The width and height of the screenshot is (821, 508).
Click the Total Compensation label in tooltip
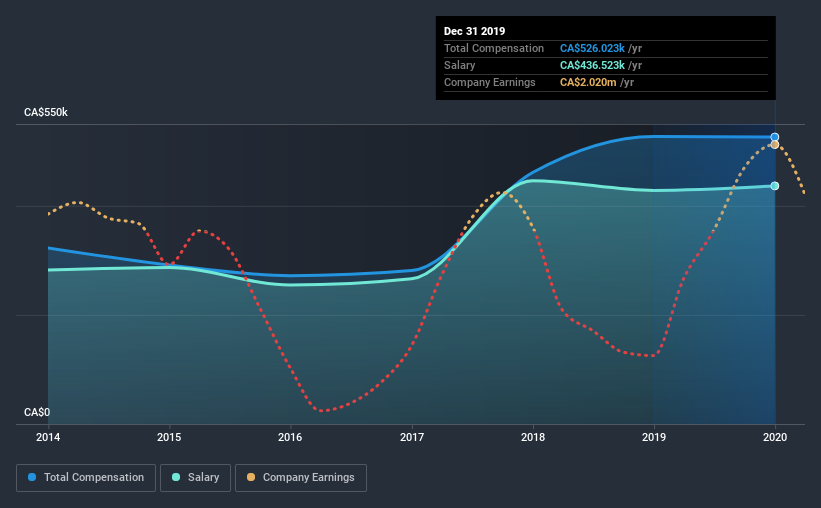(494, 48)
